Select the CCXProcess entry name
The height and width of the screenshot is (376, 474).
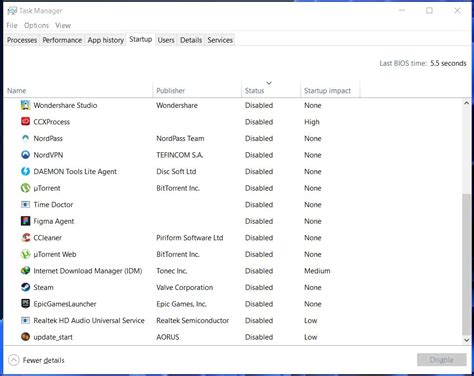pos(52,122)
